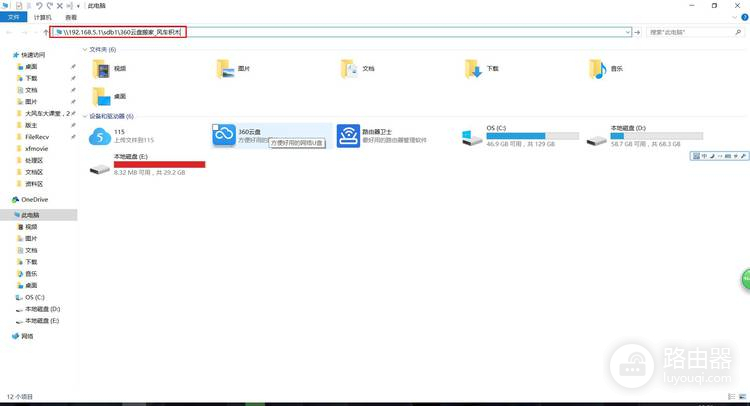750x406 pixels.
Task: Click the go arrow beside address bar
Action: coord(637,32)
